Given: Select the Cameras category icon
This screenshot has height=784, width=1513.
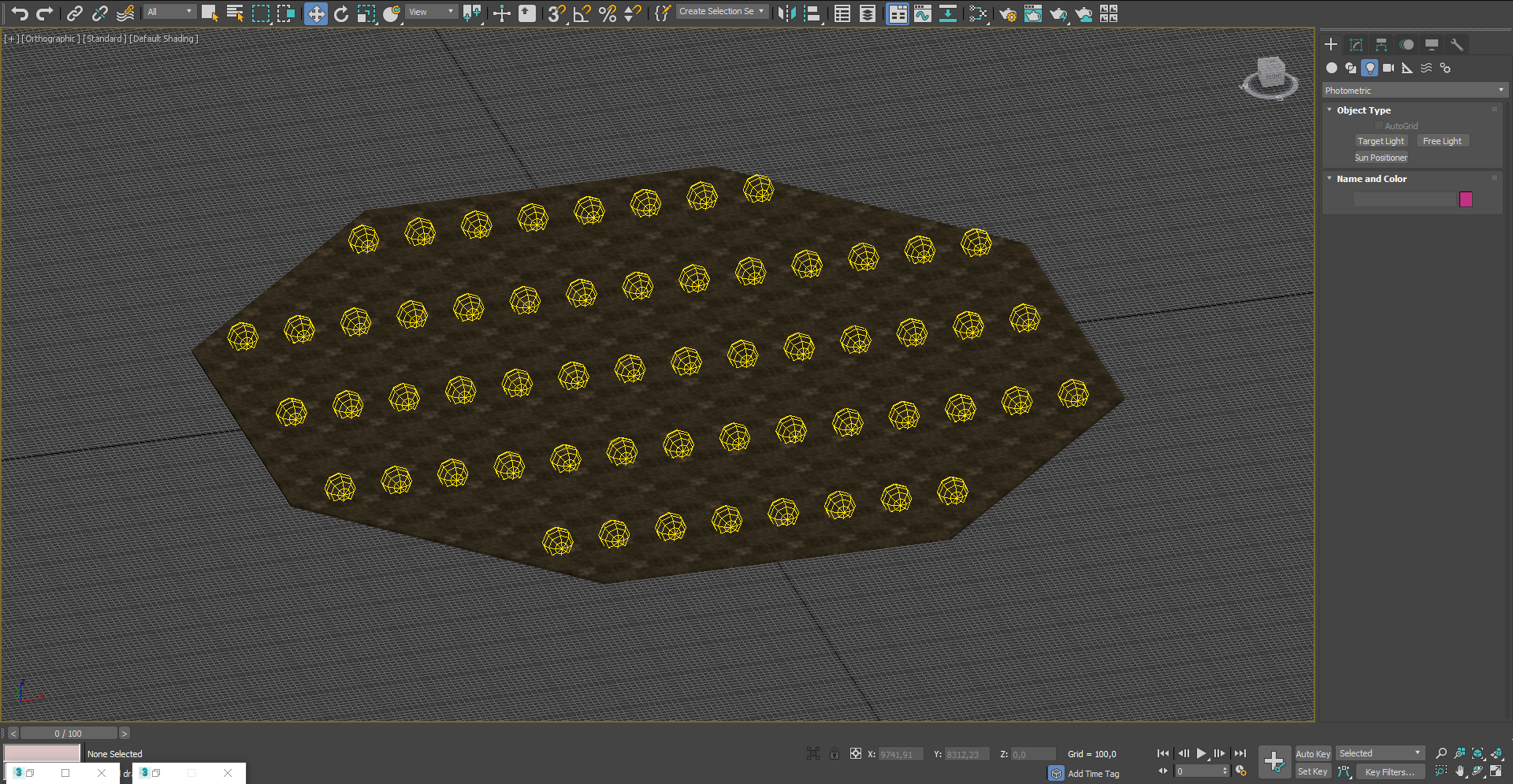Looking at the screenshot, I should (x=1388, y=68).
